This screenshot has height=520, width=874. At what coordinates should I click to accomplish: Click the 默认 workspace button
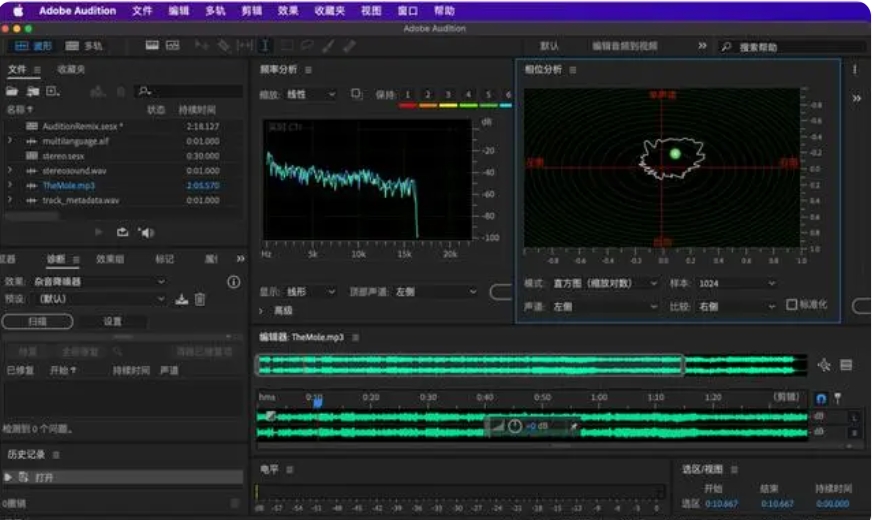pyautogui.click(x=549, y=46)
